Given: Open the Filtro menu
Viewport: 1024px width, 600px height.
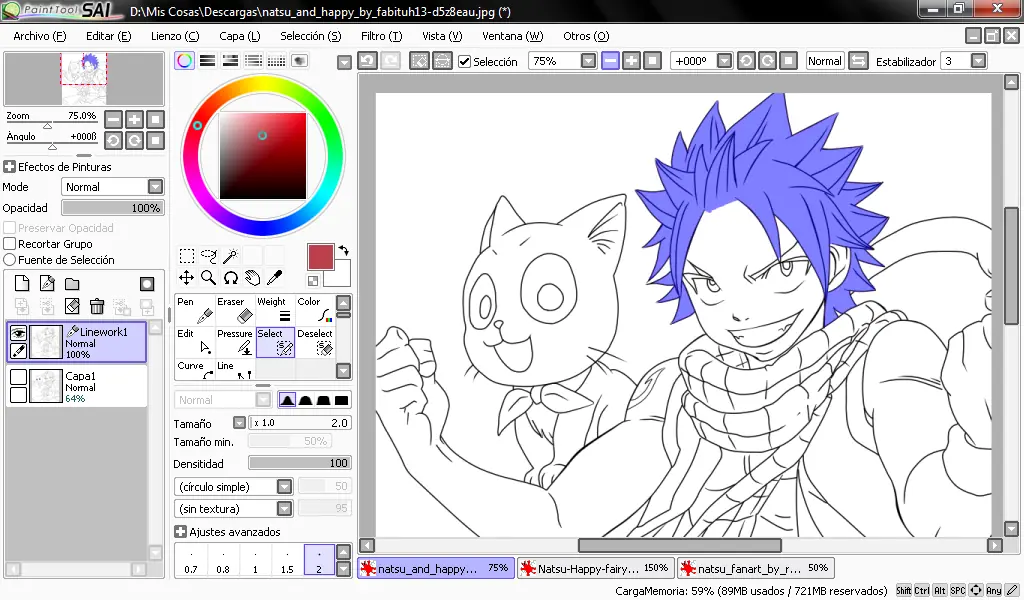Looking at the screenshot, I should point(381,36).
